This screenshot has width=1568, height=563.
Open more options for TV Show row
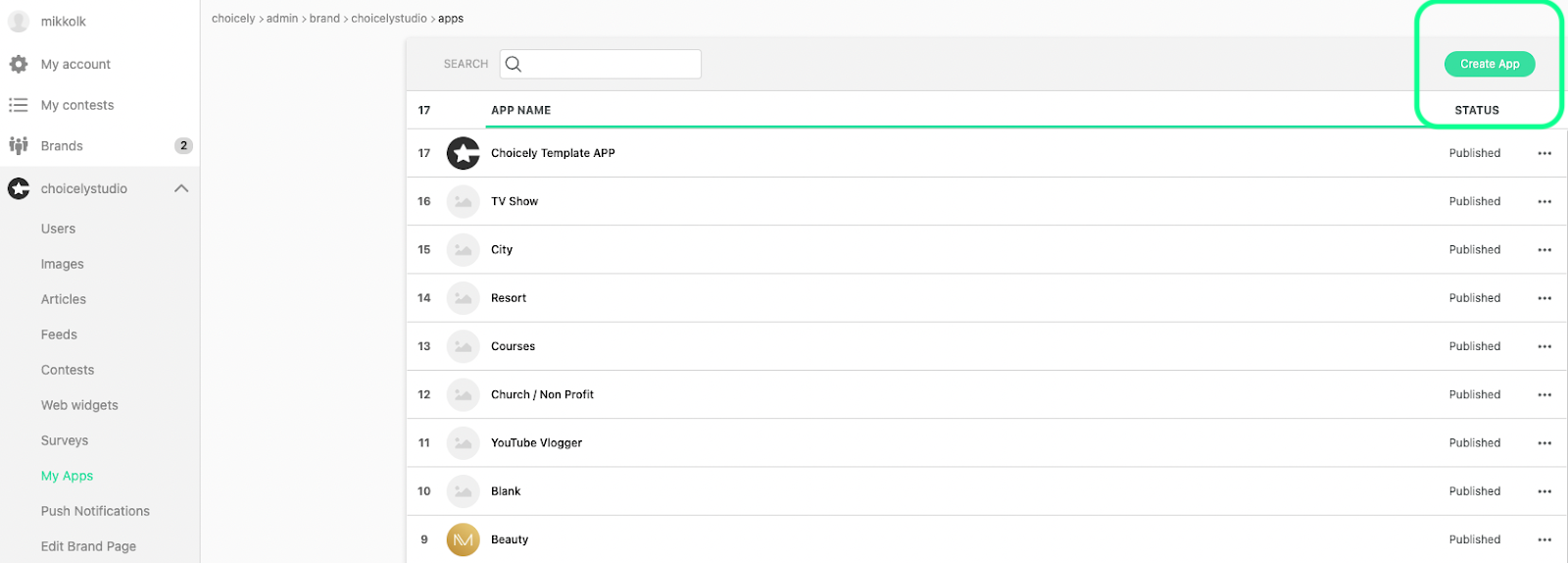[x=1544, y=201]
